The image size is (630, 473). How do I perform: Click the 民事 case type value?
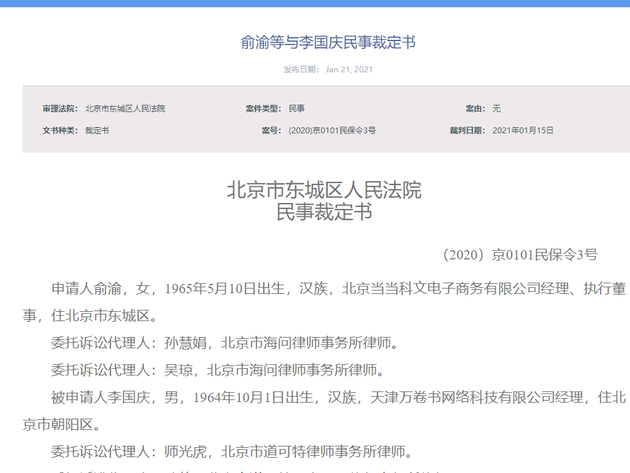click(x=297, y=107)
